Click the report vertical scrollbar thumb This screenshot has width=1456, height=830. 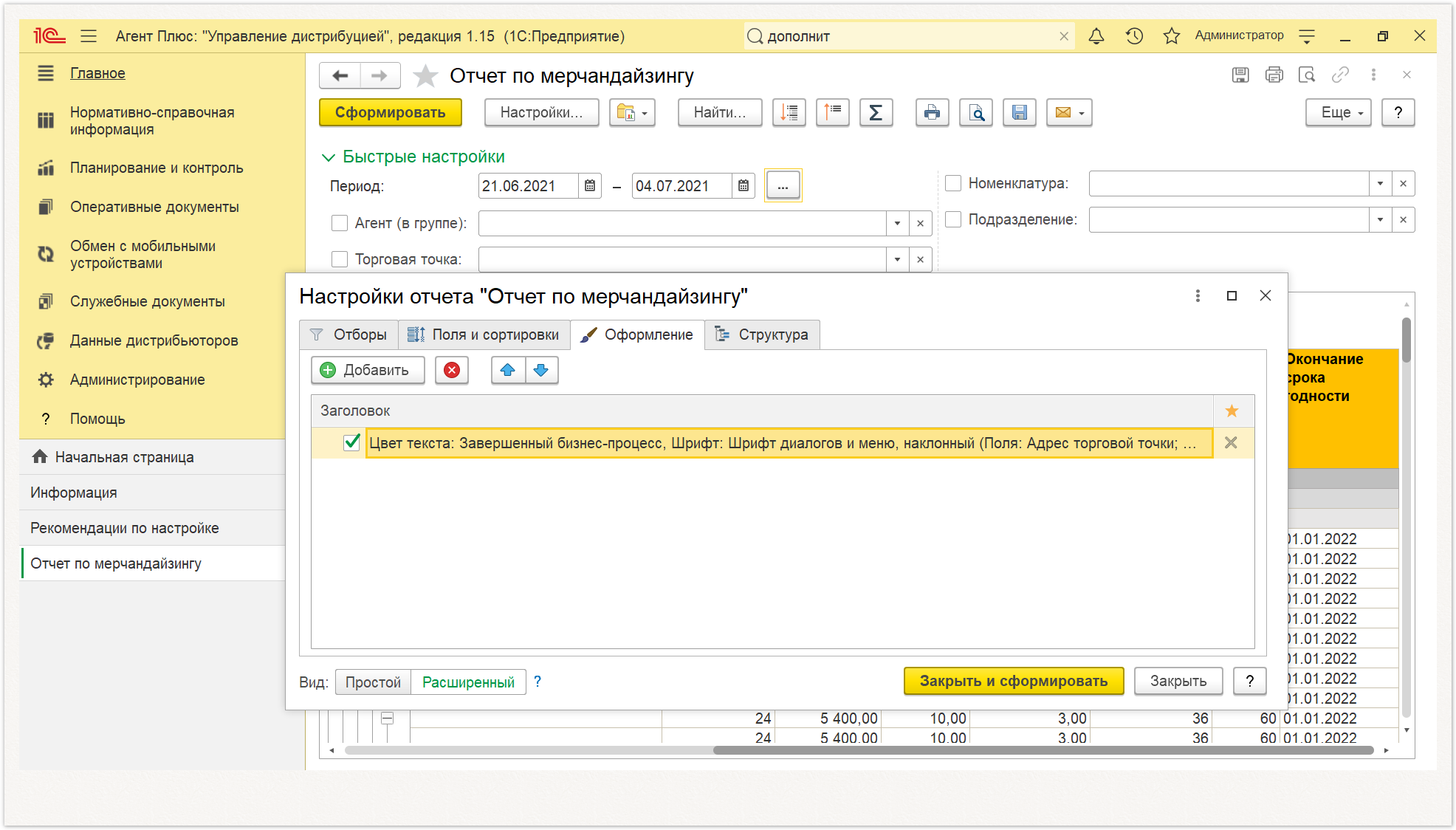(1407, 340)
